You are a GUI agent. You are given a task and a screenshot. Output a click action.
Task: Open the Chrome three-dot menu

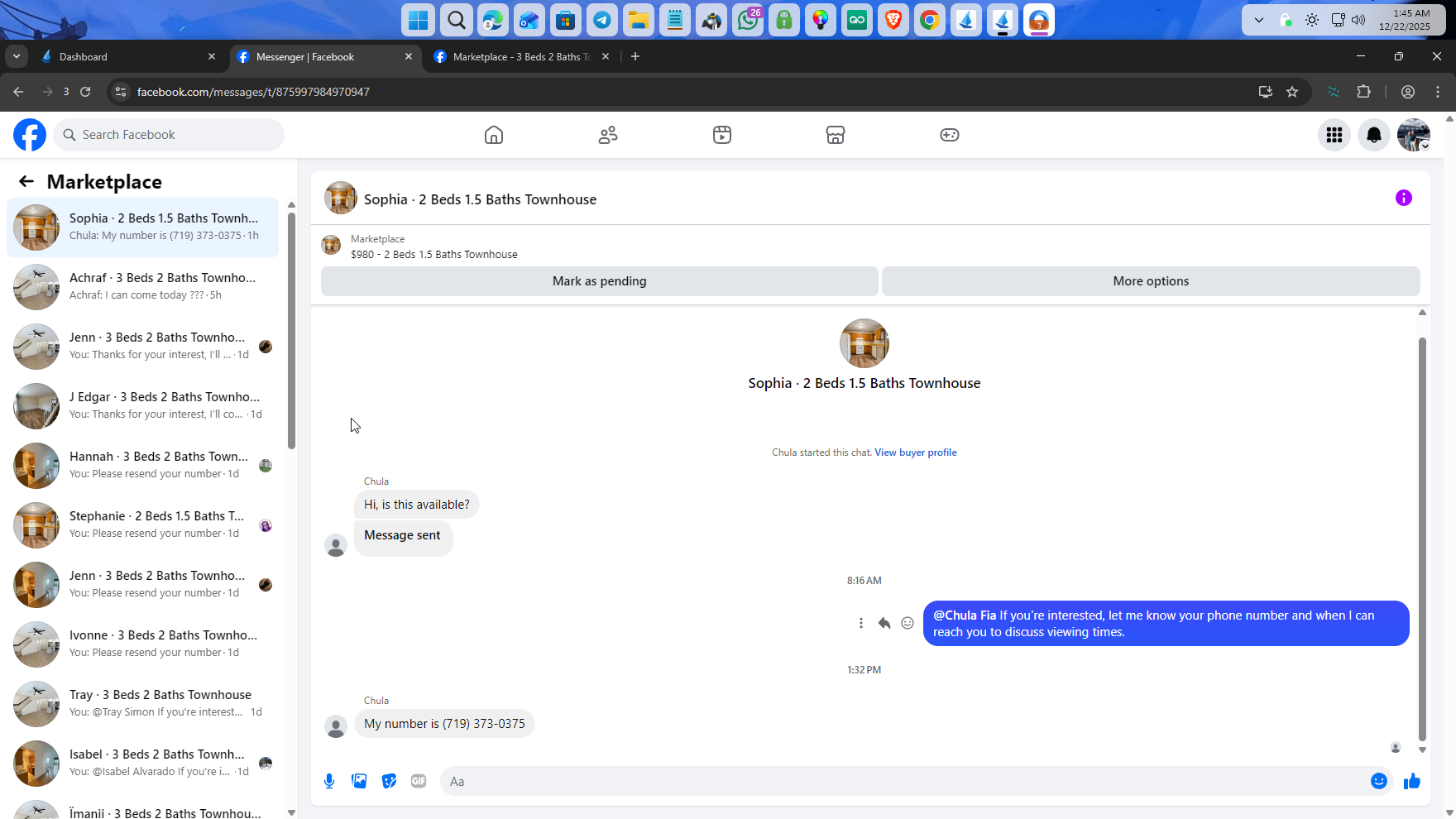[1438, 92]
